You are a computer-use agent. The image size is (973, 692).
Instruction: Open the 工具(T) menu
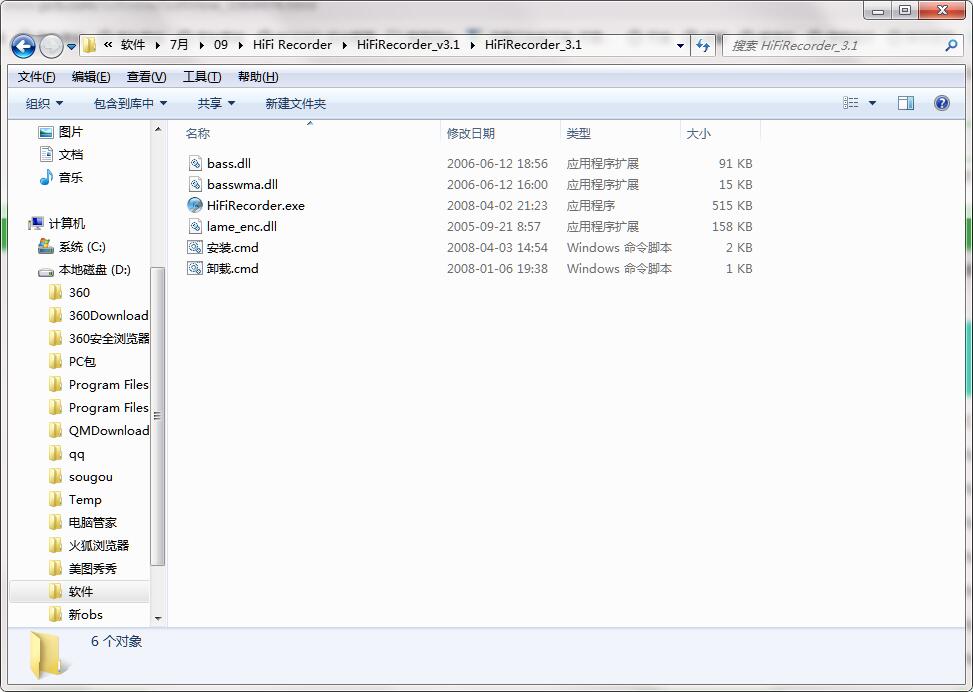coord(202,77)
